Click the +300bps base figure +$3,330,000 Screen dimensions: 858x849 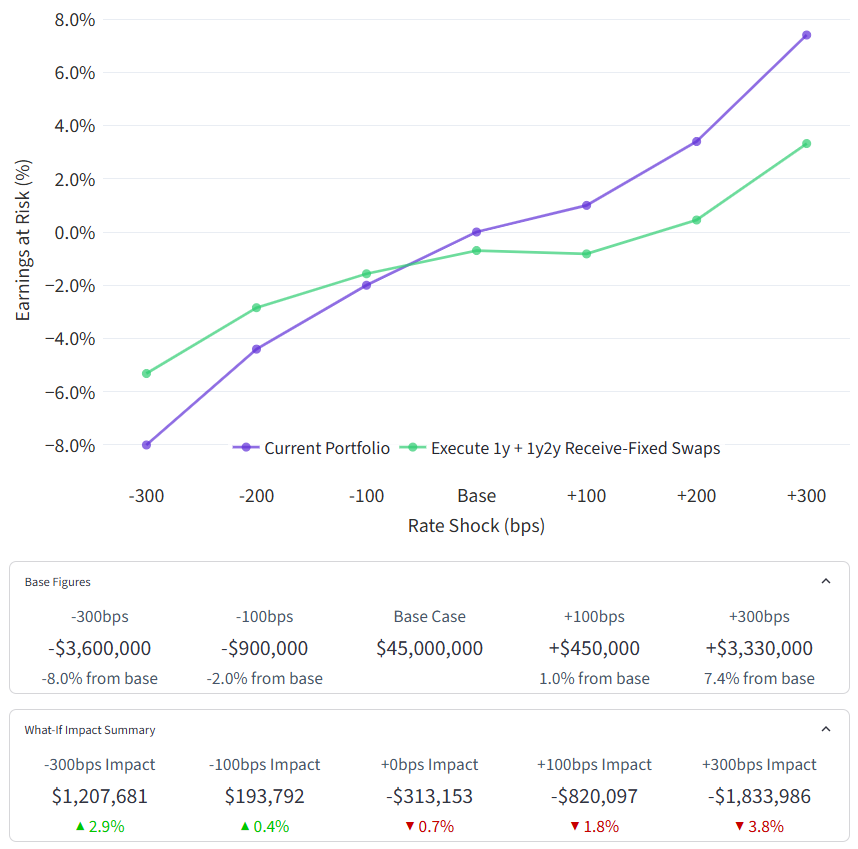[x=759, y=648]
